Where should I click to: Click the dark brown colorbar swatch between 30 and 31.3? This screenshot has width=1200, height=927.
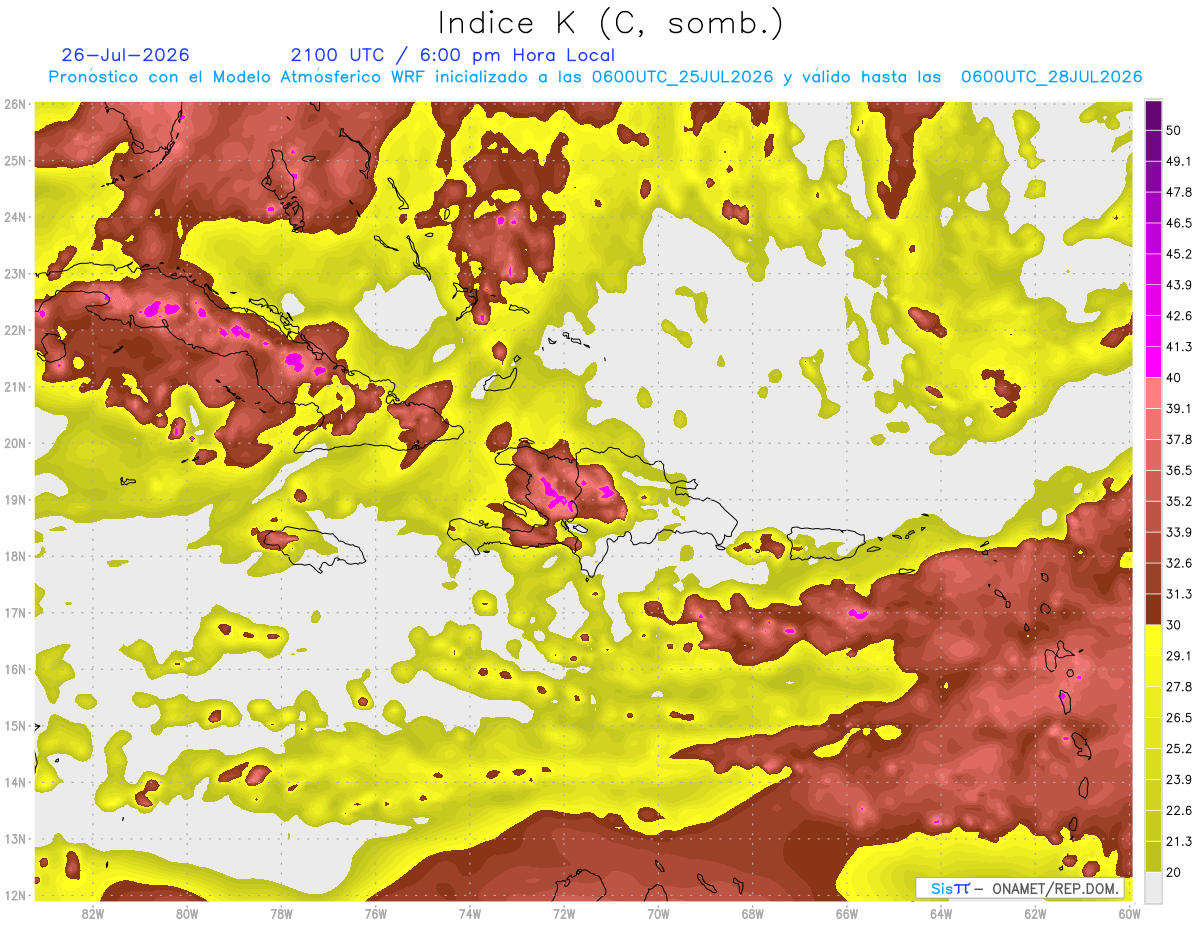(x=1153, y=609)
